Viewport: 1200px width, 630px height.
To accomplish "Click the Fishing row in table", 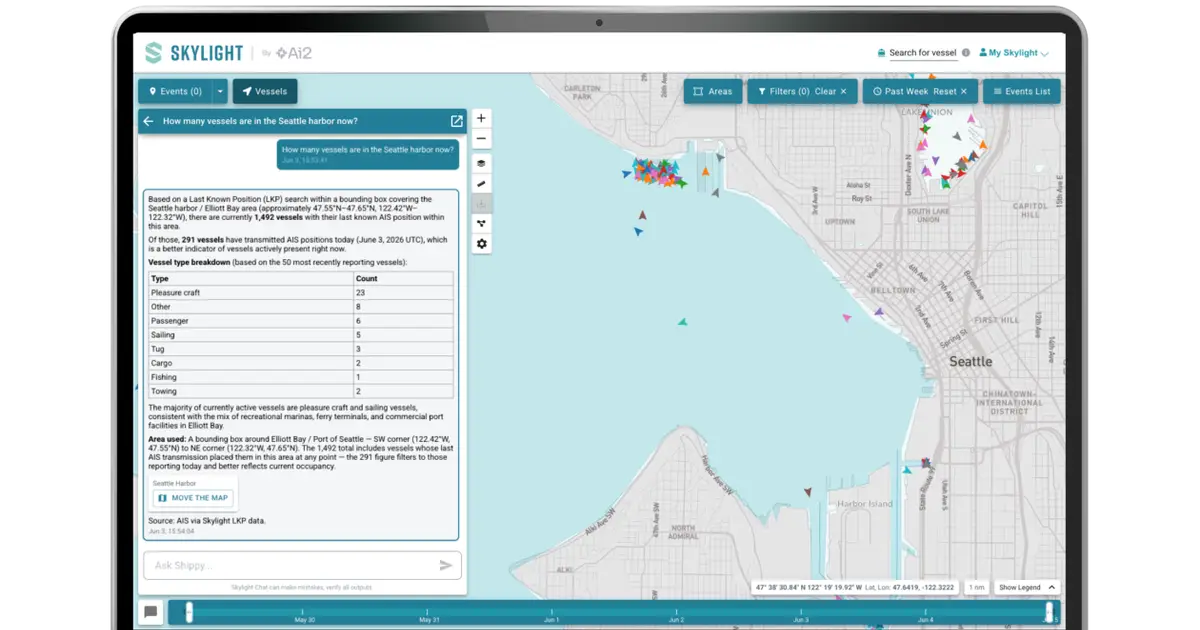I will [x=301, y=377].
